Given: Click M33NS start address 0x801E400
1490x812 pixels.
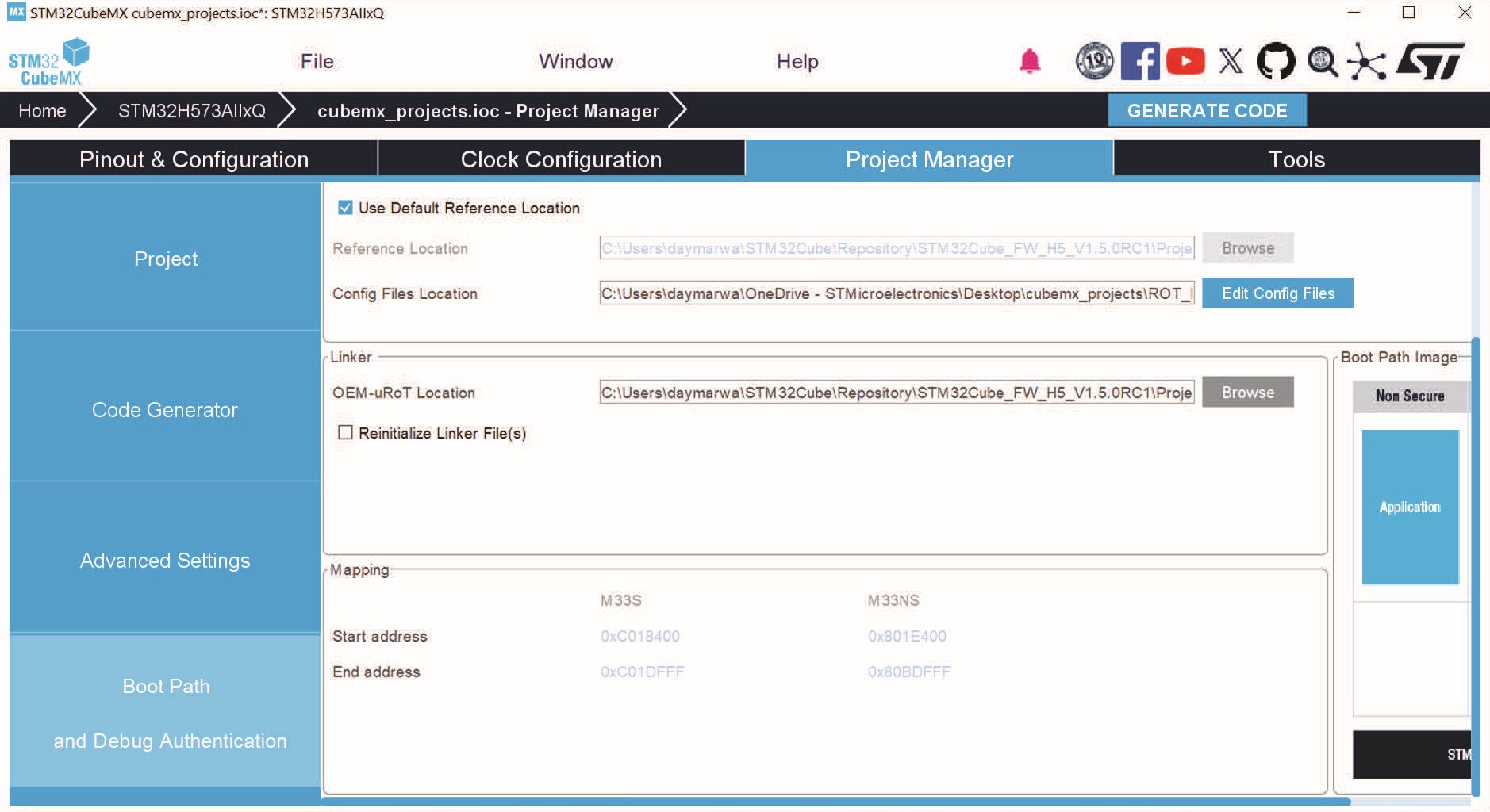Looking at the screenshot, I should [x=907, y=636].
